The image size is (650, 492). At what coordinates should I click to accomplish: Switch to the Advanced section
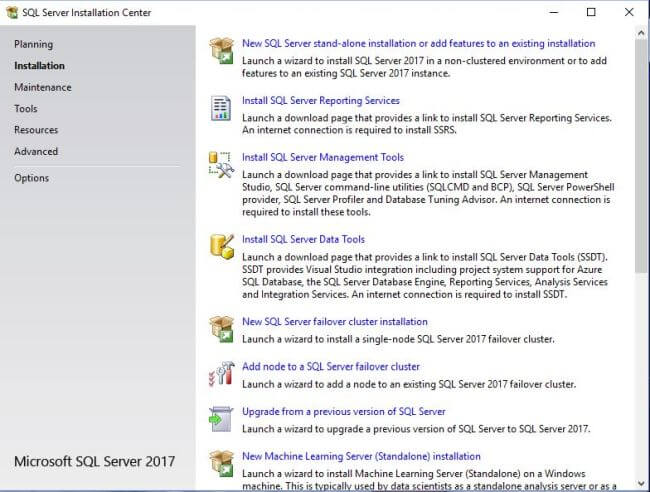coord(36,151)
